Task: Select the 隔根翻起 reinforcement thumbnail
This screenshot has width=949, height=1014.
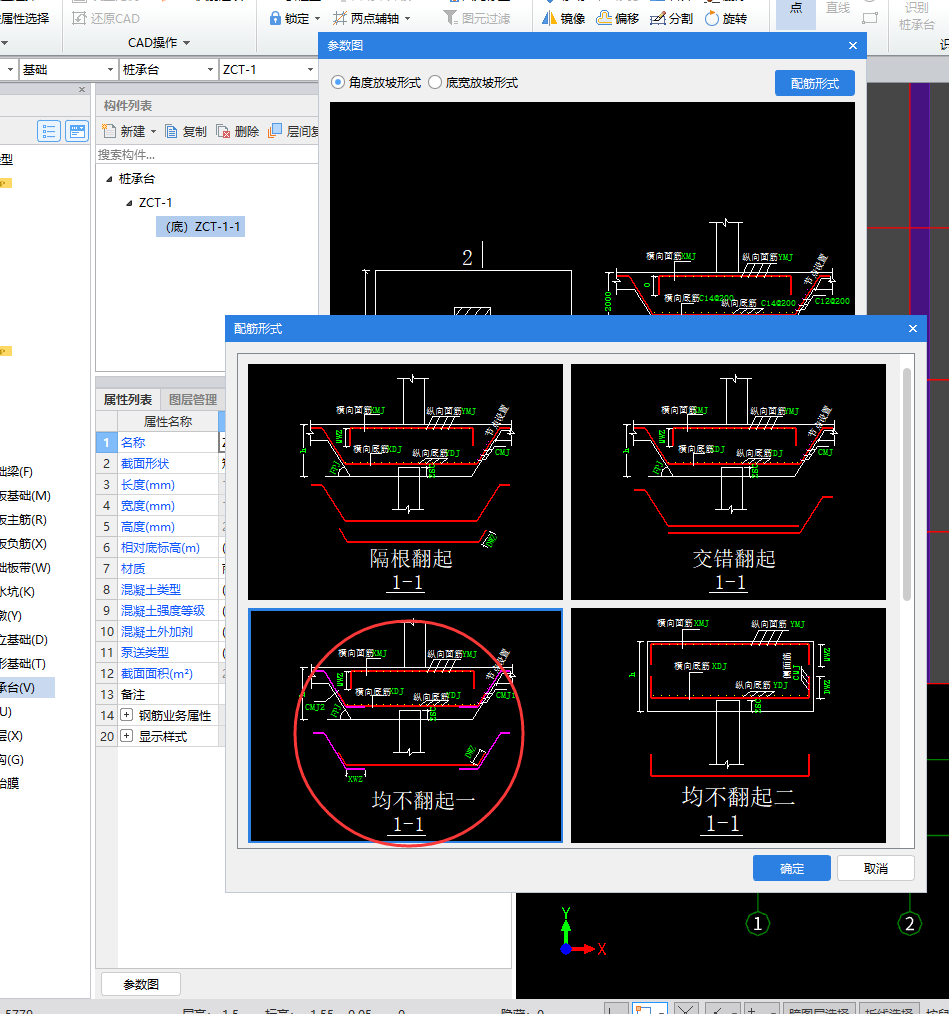Action: click(405, 482)
